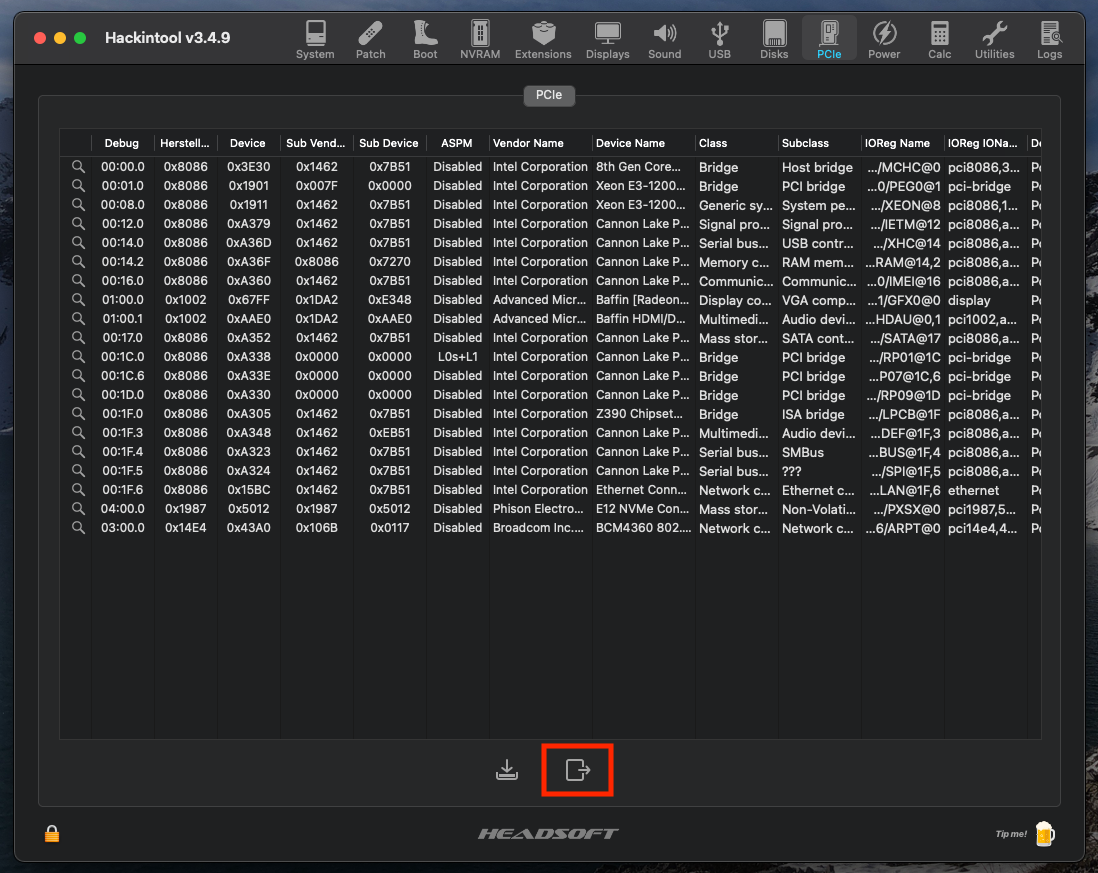
Task: Open the Power toolbar section
Action: pos(884,39)
